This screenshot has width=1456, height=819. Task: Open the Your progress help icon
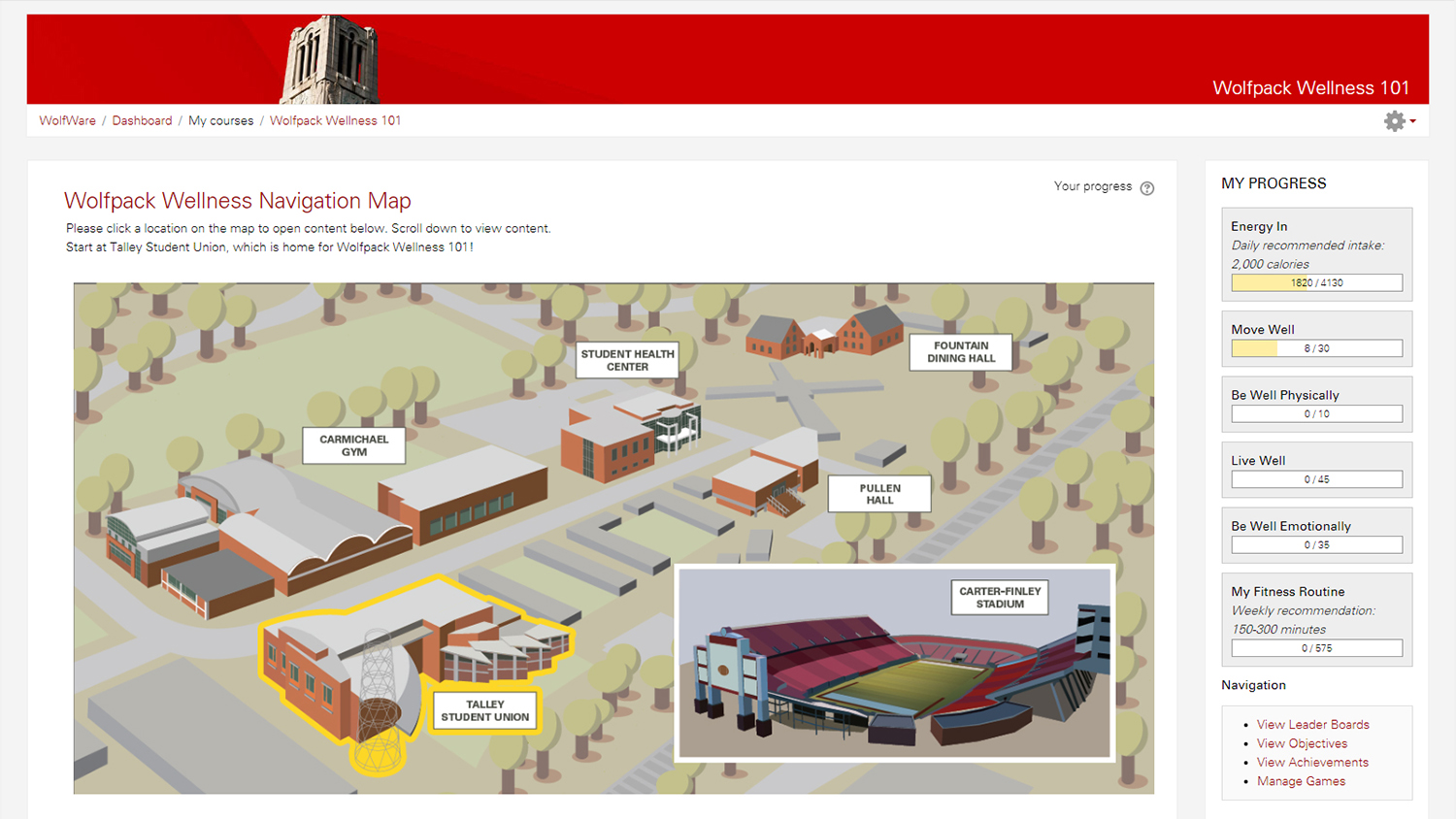[1147, 188]
